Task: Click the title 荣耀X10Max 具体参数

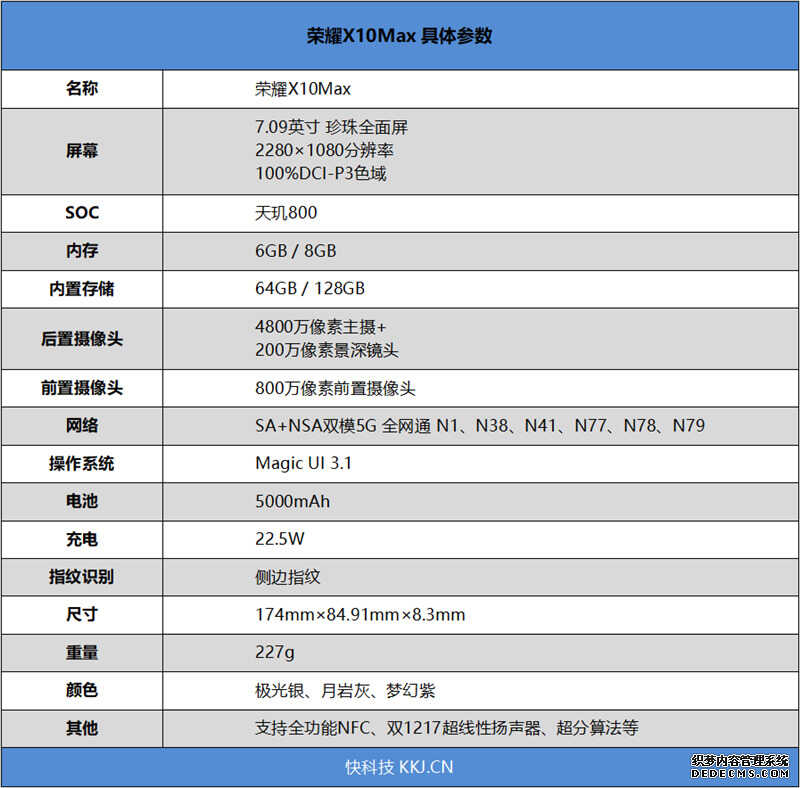Action: pos(399,36)
